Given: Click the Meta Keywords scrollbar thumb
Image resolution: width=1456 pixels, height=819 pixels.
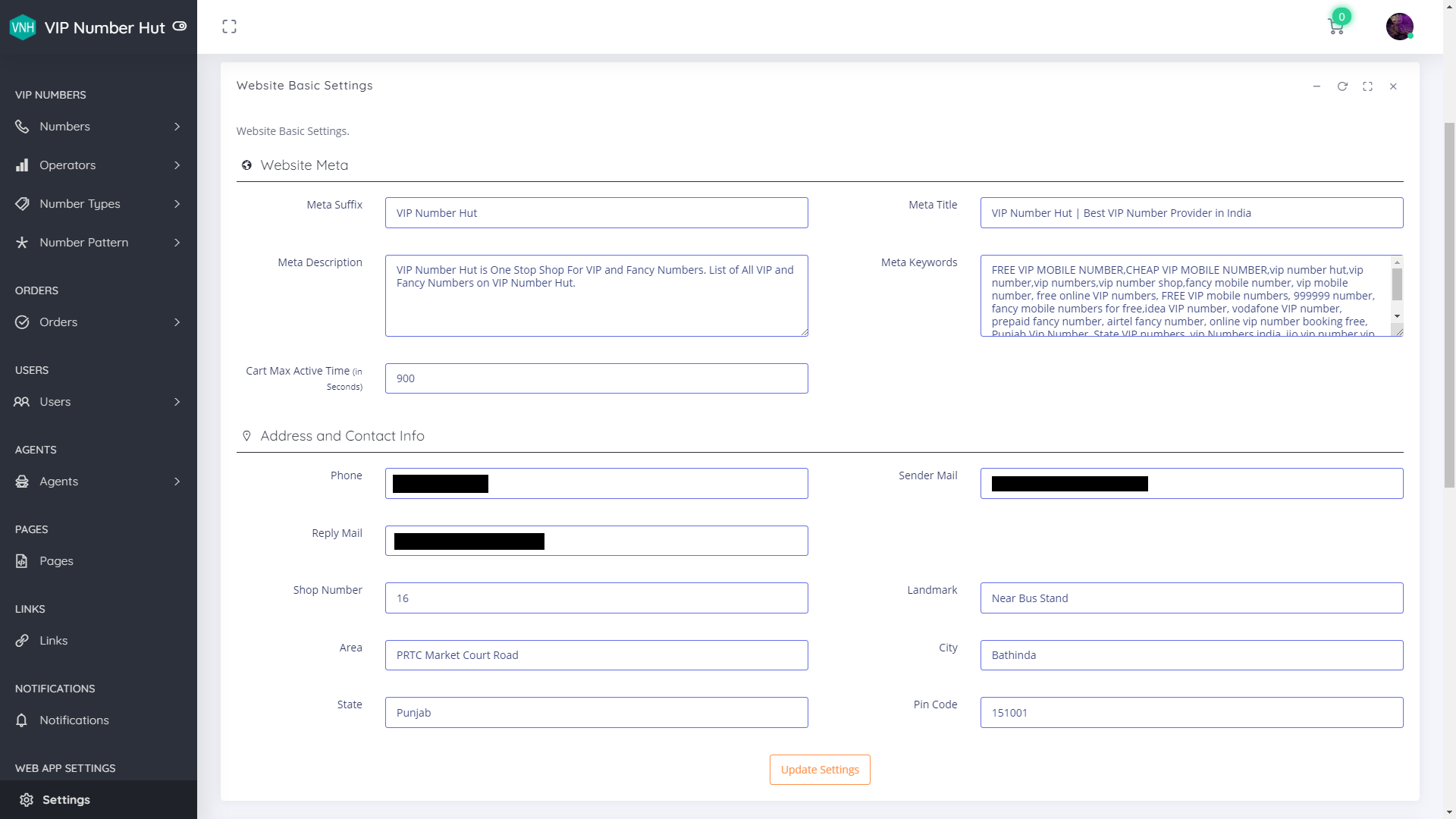Looking at the screenshot, I should [1397, 284].
